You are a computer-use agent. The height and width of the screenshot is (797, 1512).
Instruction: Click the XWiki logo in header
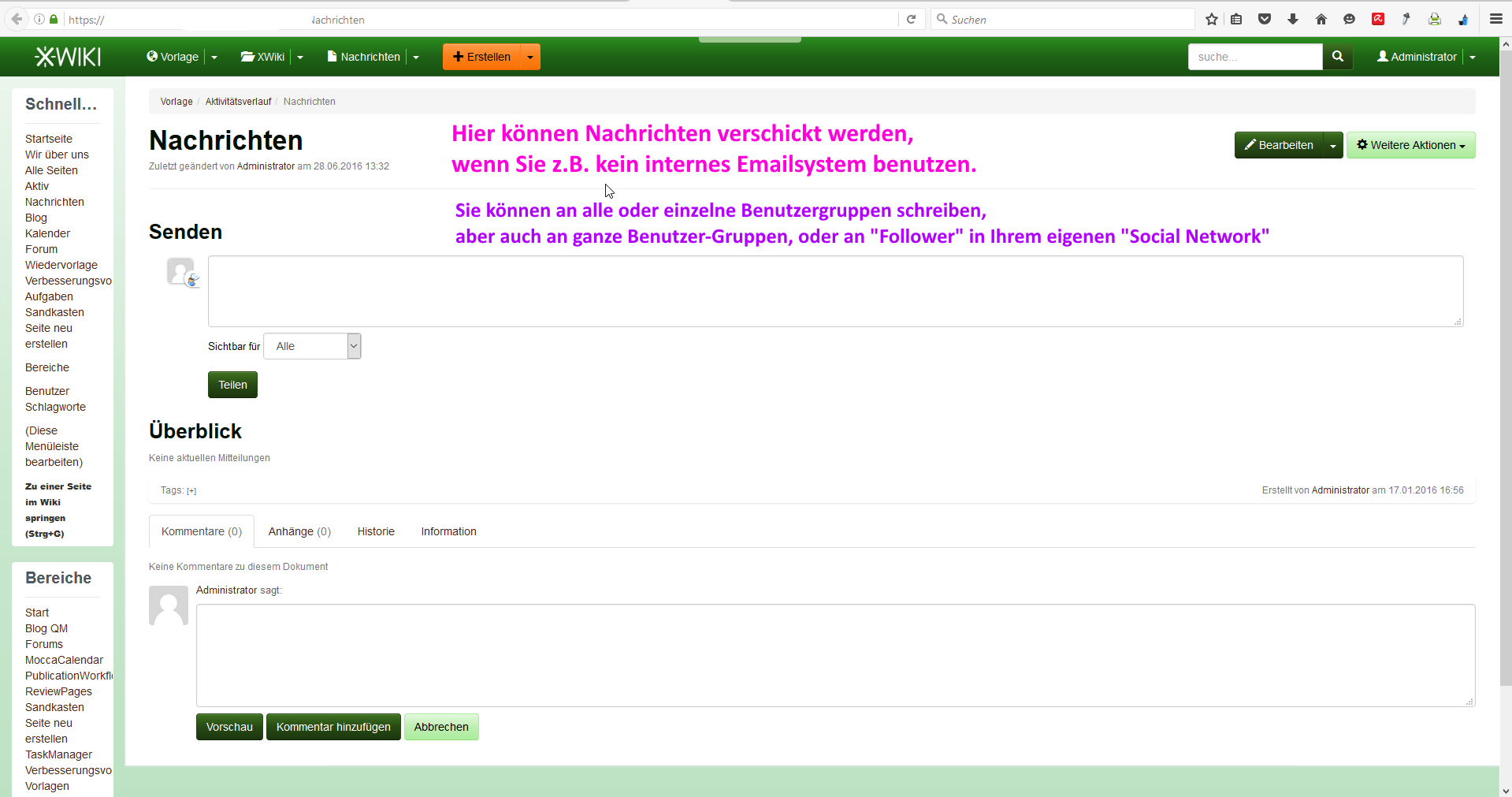[68, 57]
